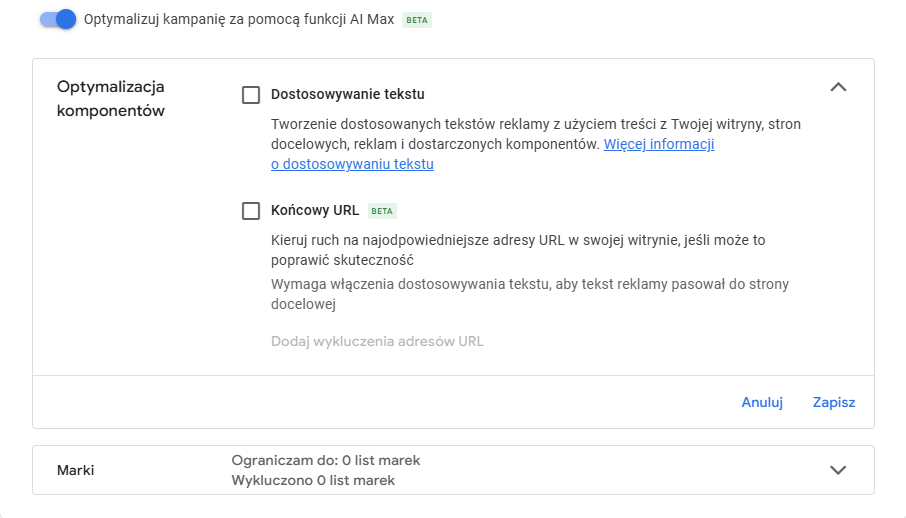Enable the Dostosowywanie tekstu checkbox
The image size is (906, 518).
(251, 95)
